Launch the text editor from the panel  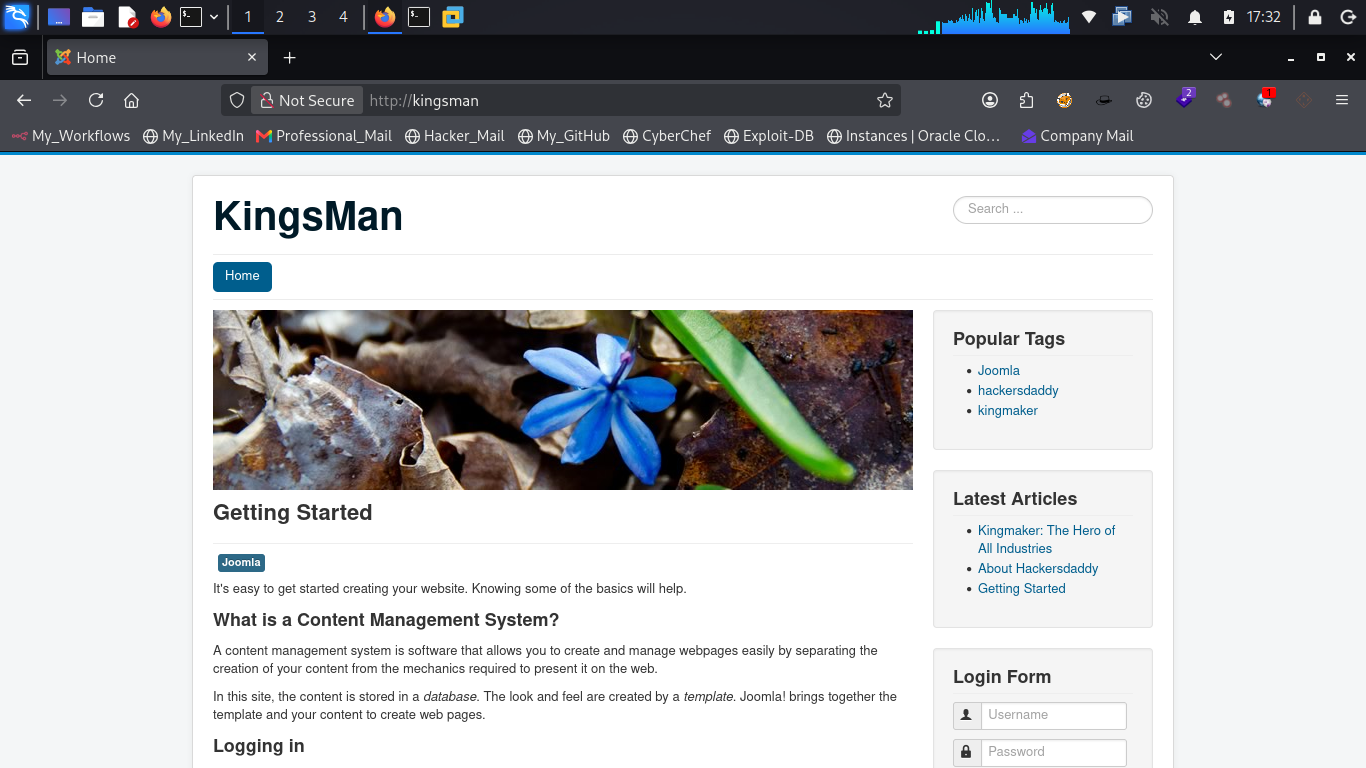click(127, 17)
